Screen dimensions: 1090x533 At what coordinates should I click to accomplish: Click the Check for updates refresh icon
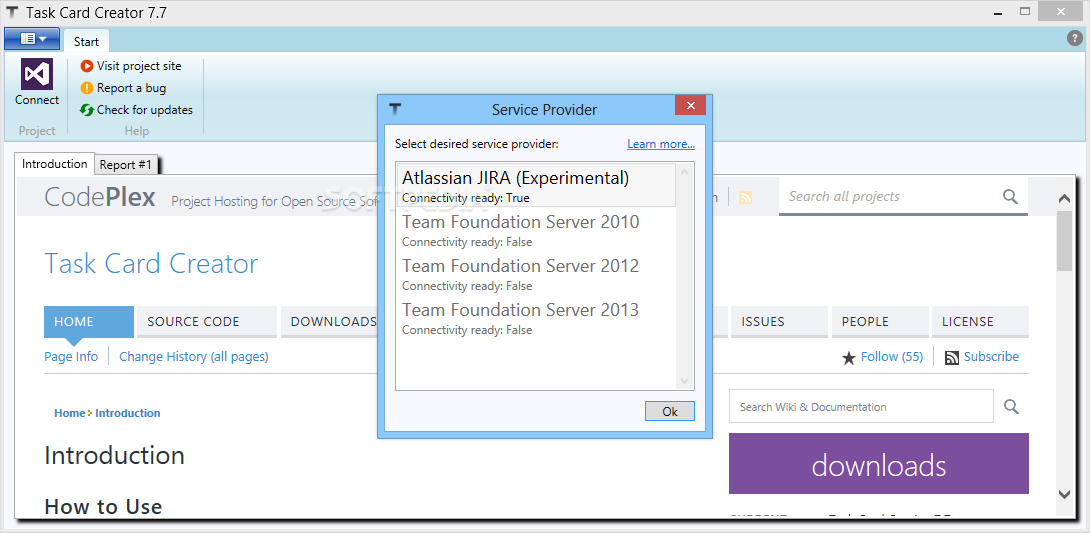click(x=87, y=110)
